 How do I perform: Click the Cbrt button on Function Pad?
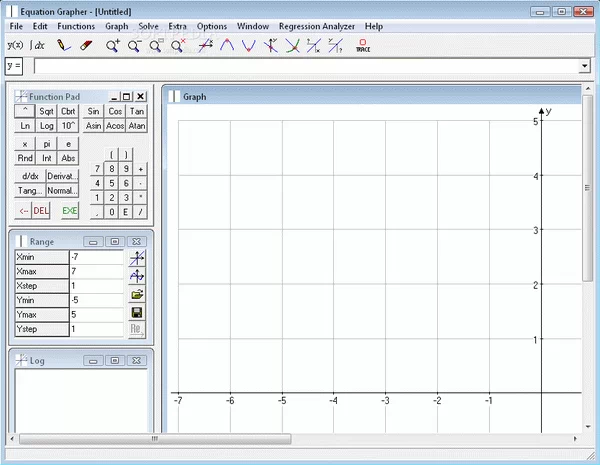(68, 111)
